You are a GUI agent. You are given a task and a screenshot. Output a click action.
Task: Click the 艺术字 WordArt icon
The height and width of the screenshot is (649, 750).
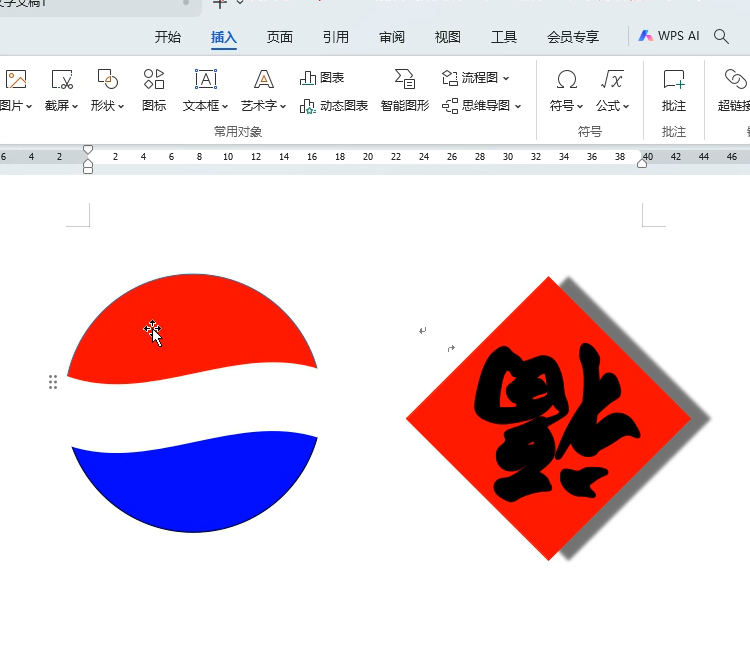pos(264,79)
